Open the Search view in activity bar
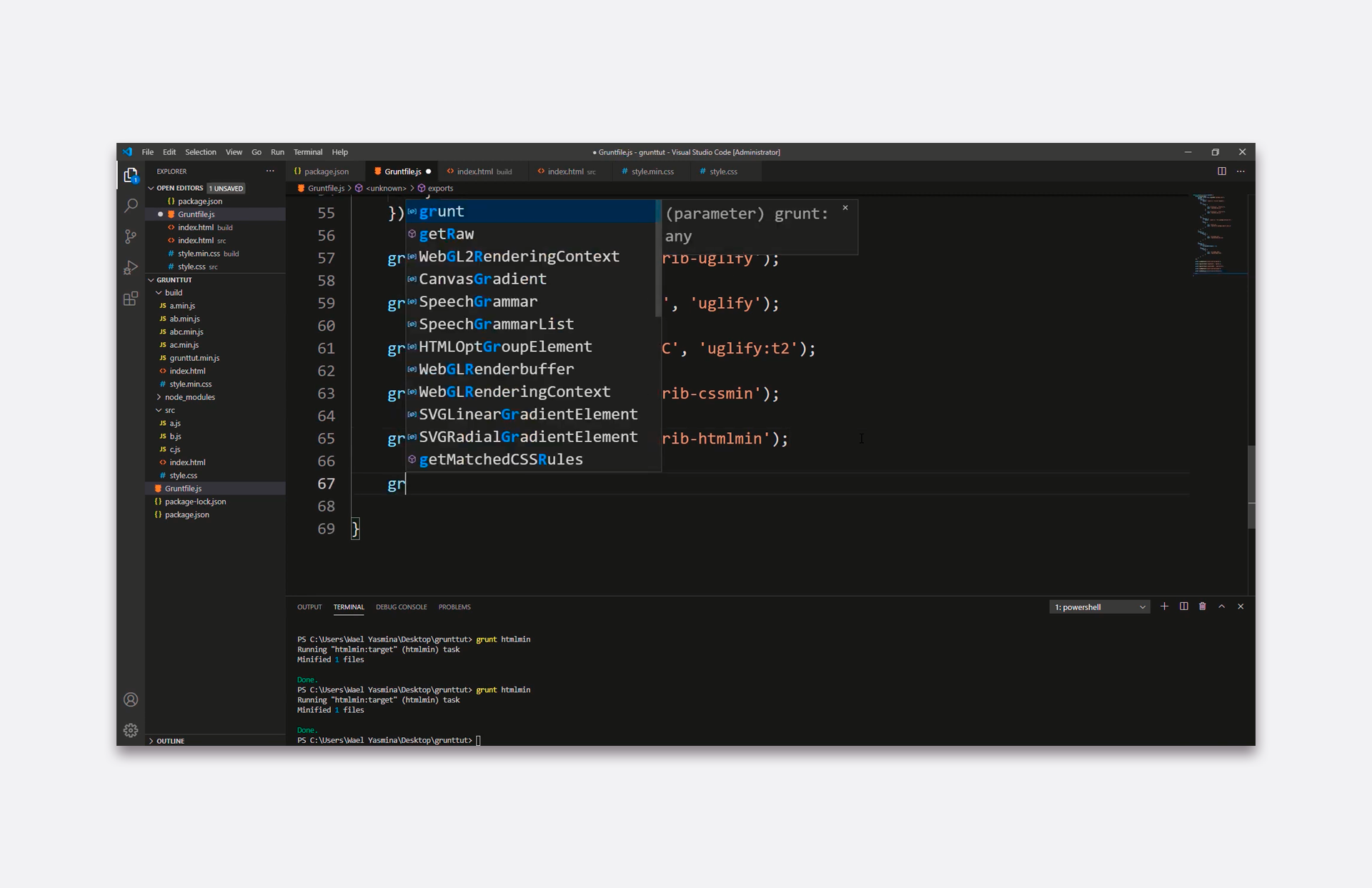The height and width of the screenshot is (888, 1372). [x=131, y=206]
